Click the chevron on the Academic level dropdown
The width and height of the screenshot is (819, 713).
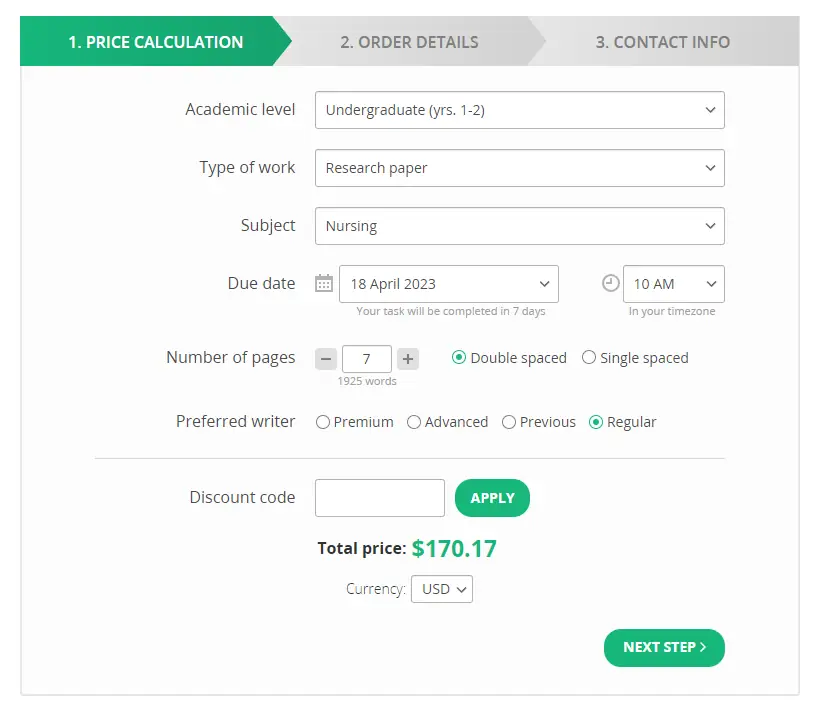(x=710, y=110)
